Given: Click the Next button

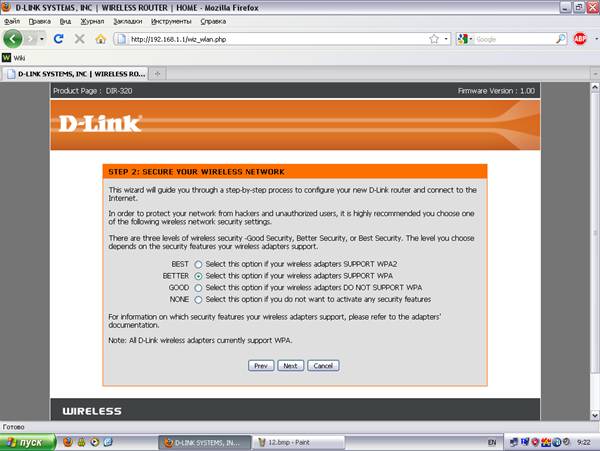Looking at the screenshot, I should tap(290, 366).
